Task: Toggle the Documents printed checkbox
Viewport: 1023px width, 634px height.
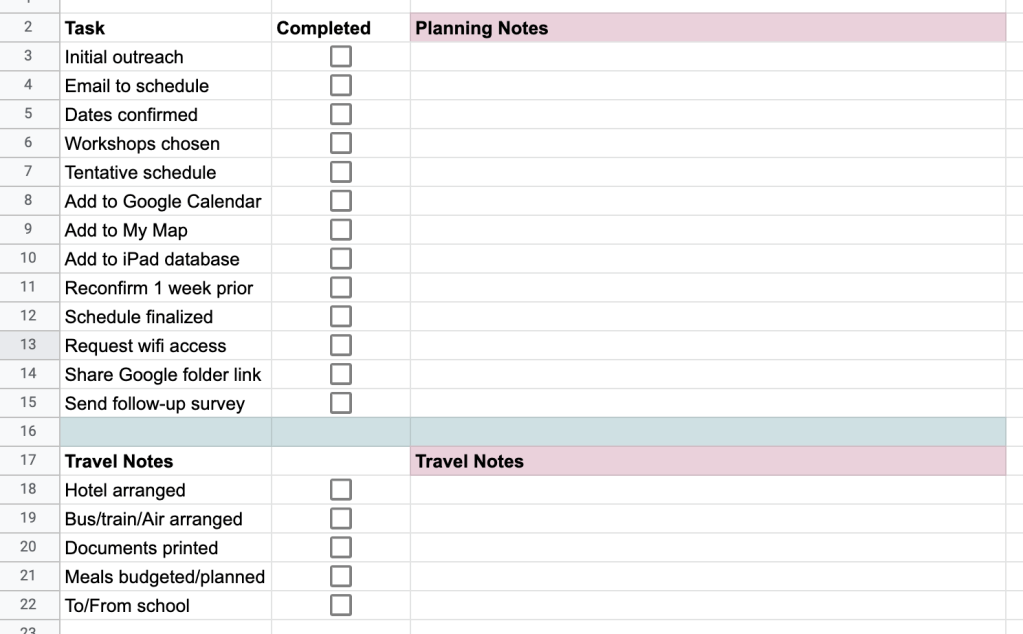Action: click(340, 547)
